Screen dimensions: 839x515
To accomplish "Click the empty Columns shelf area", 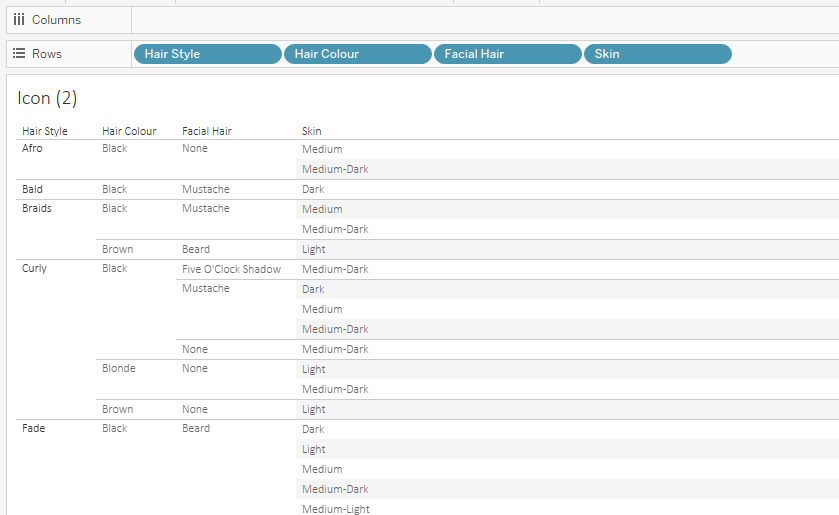I will [485, 20].
